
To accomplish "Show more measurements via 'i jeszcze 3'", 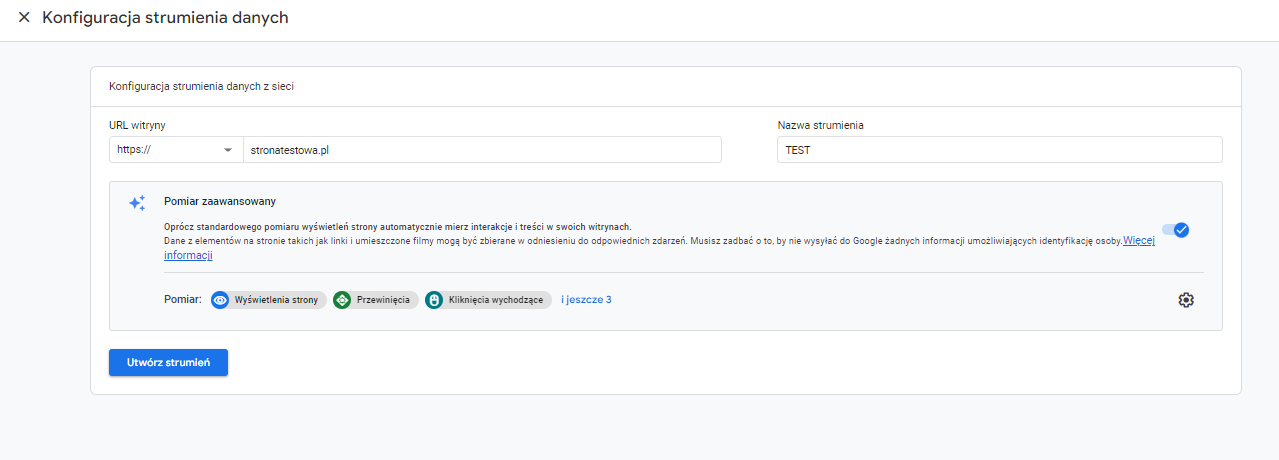I will pos(586,300).
